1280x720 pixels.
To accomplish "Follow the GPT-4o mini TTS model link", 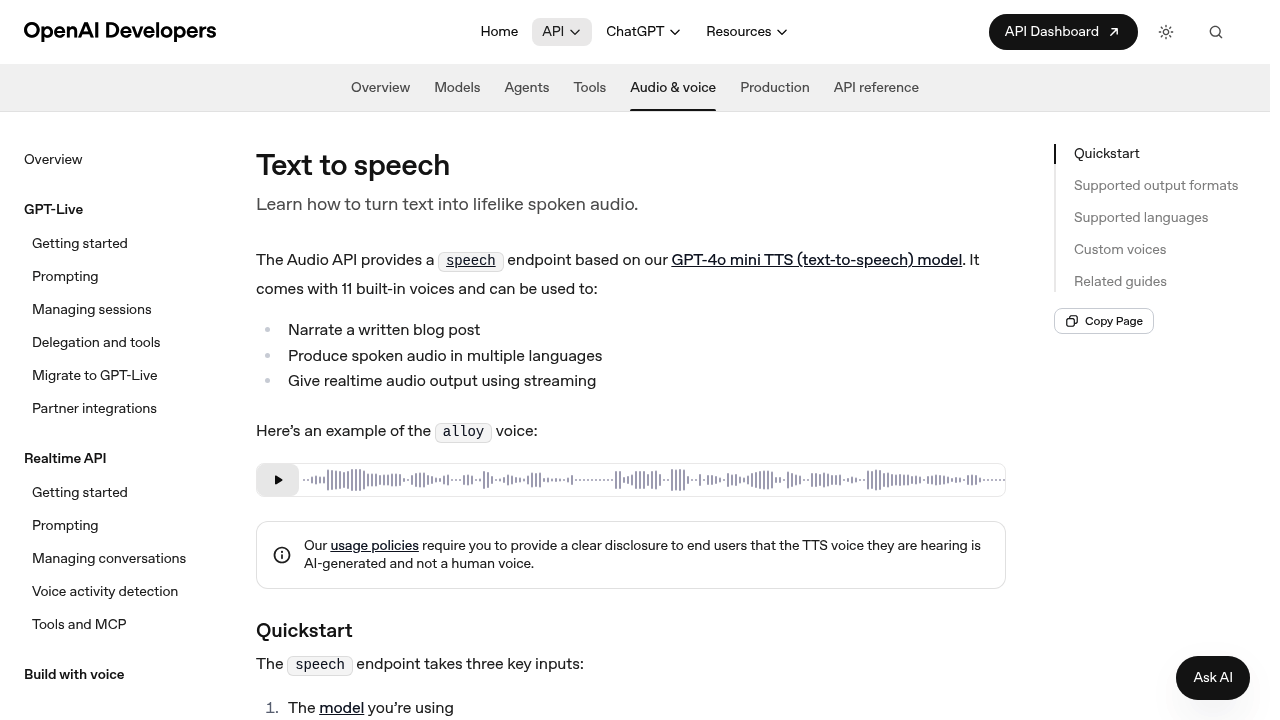I will (x=817, y=260).
